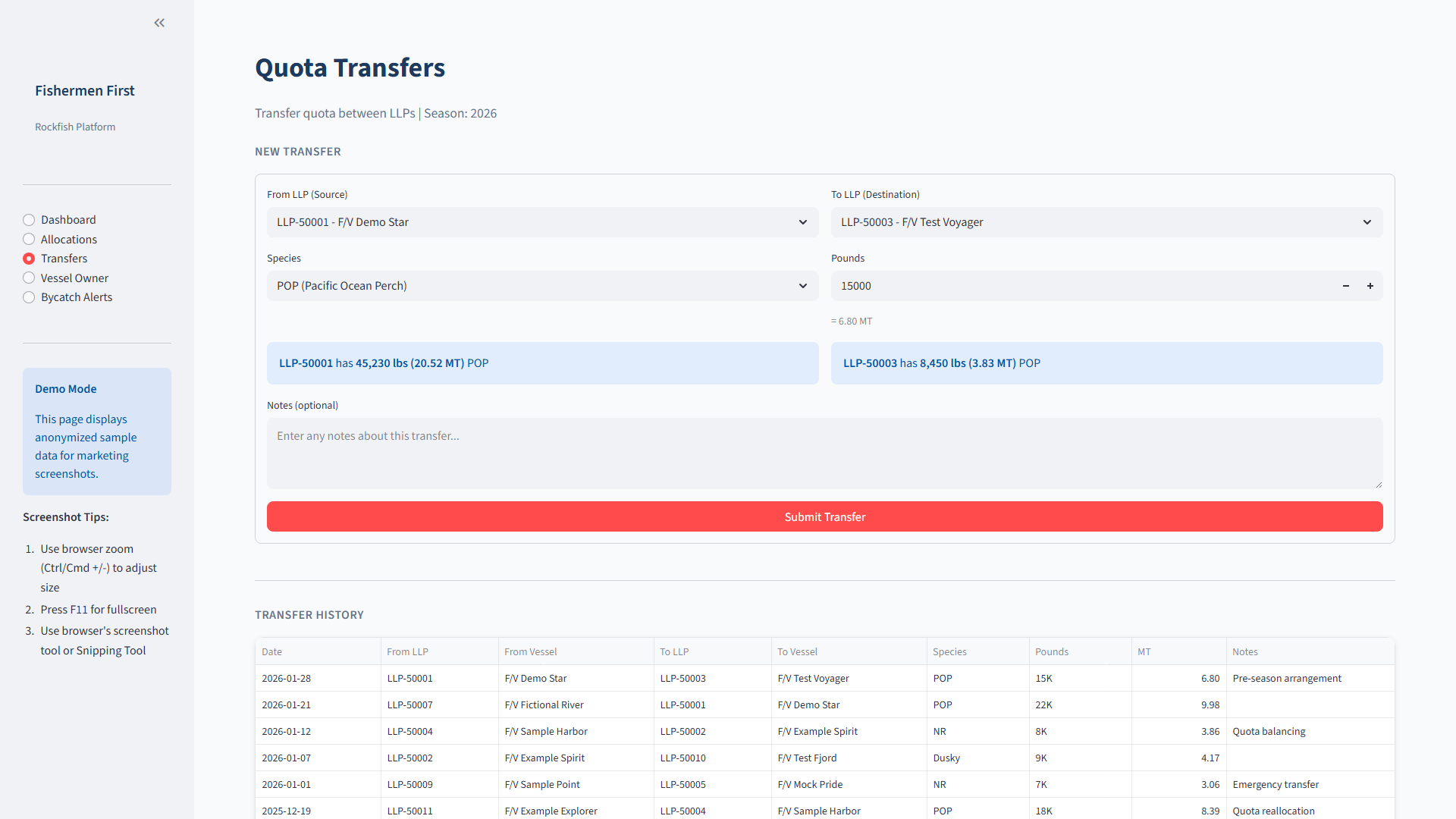Viewport: 1456px width, 819px height.
Task: Select the Dashboard radio button
Action: (x=29, y=219)
